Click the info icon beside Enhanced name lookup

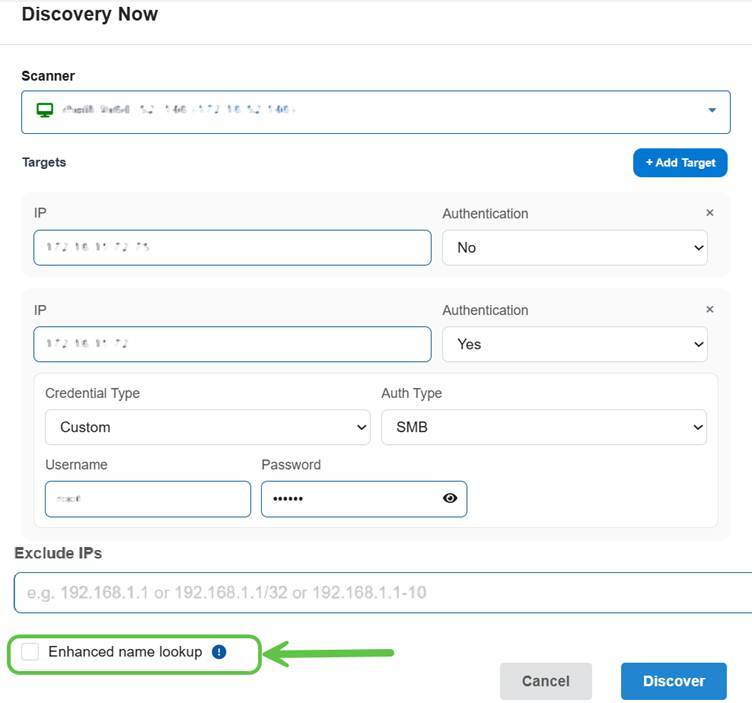click(219, 652)
